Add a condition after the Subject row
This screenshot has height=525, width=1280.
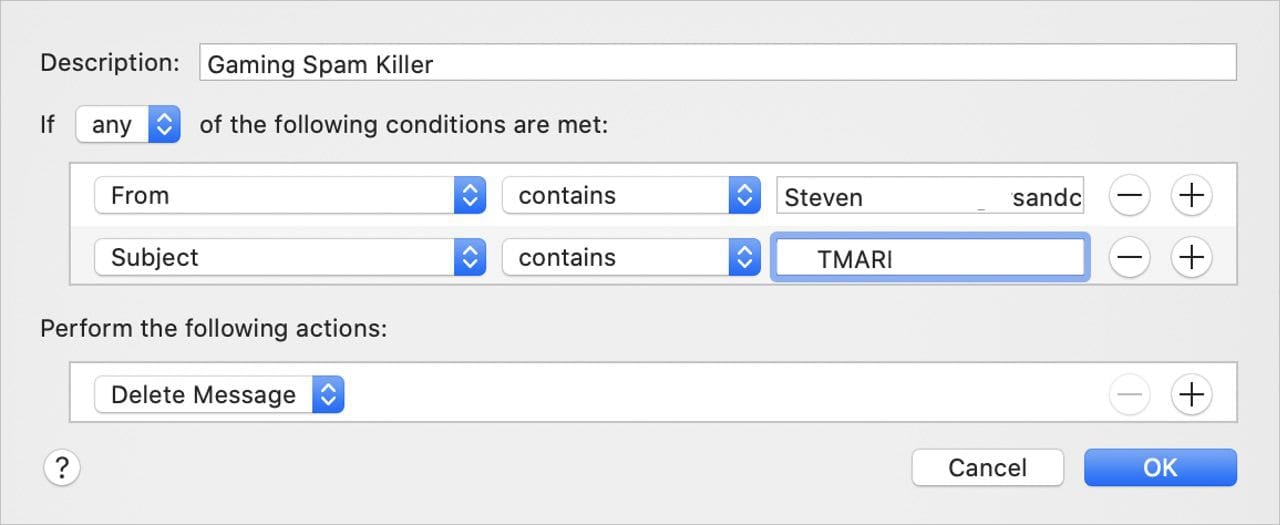[x=1190, y=258]
